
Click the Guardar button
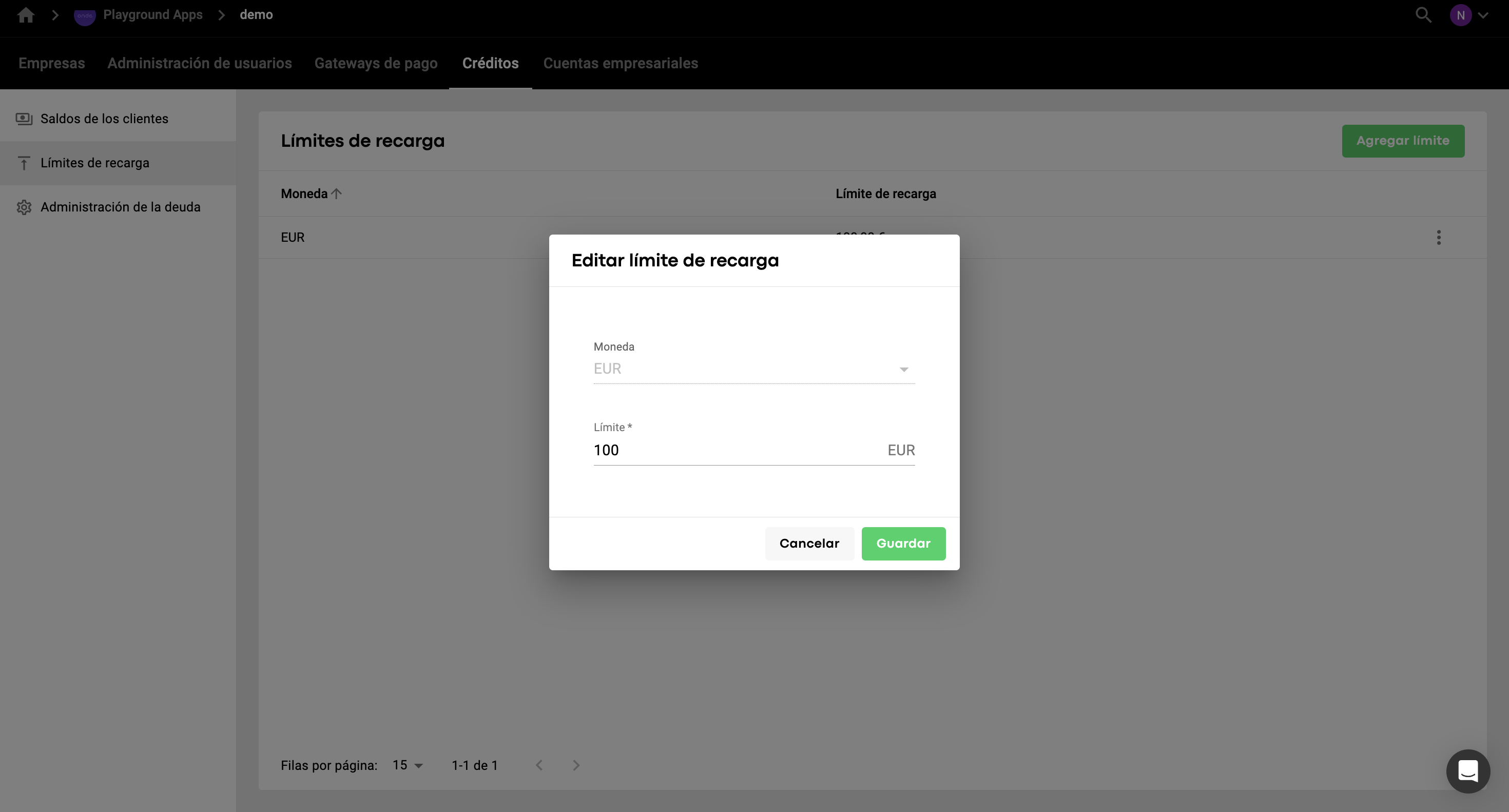[x=903, y=544]
